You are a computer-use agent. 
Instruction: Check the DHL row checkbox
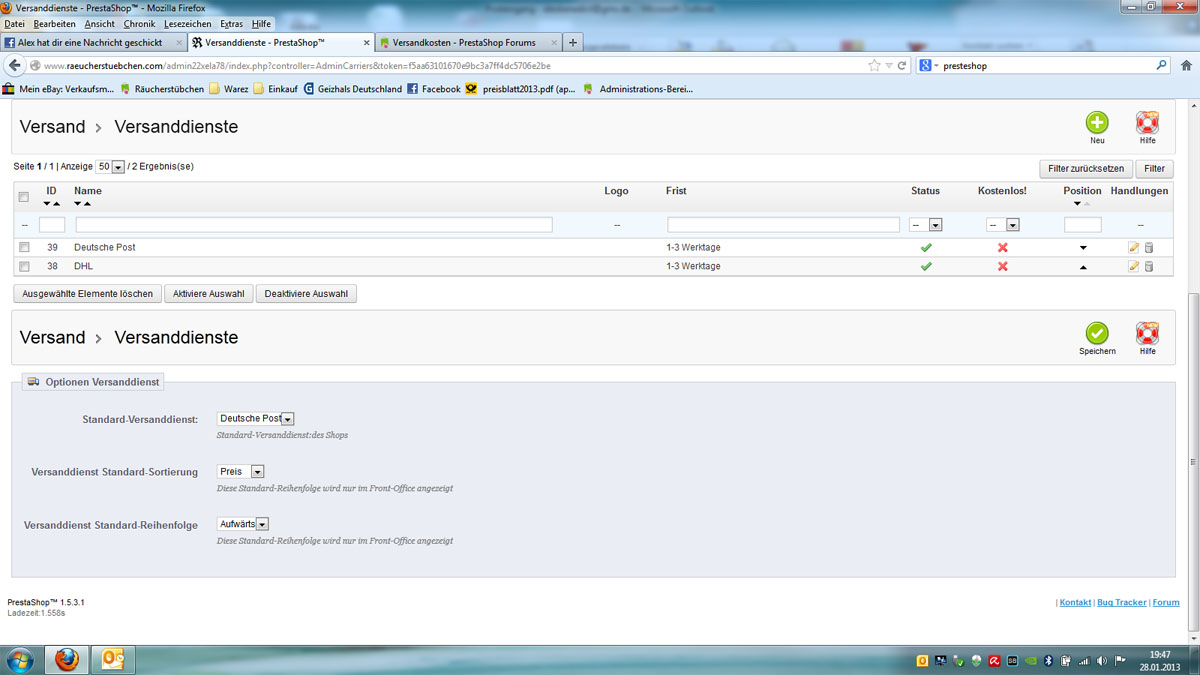pos(24,266)
